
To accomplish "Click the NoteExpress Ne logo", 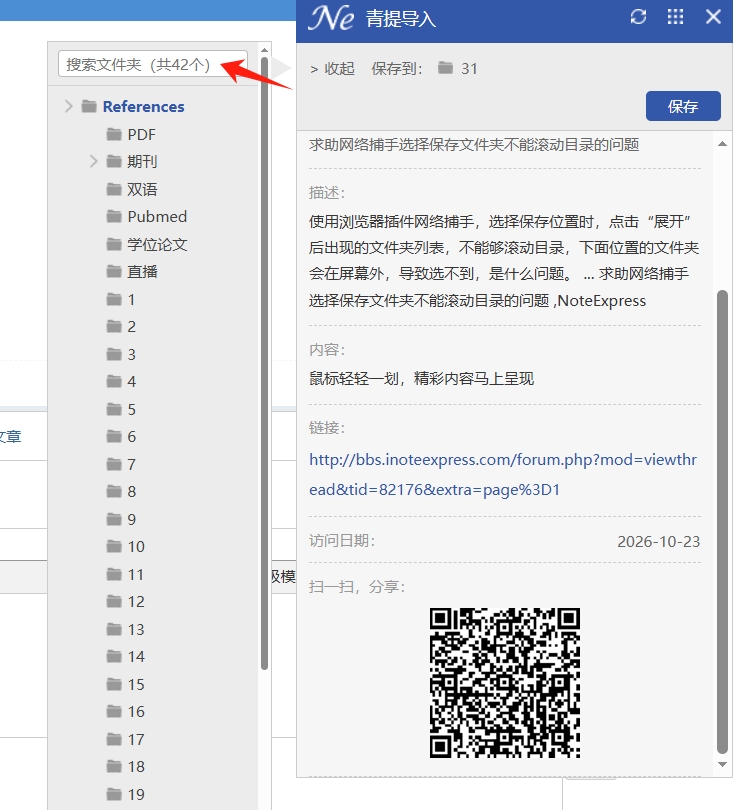I will pos(331,18).
